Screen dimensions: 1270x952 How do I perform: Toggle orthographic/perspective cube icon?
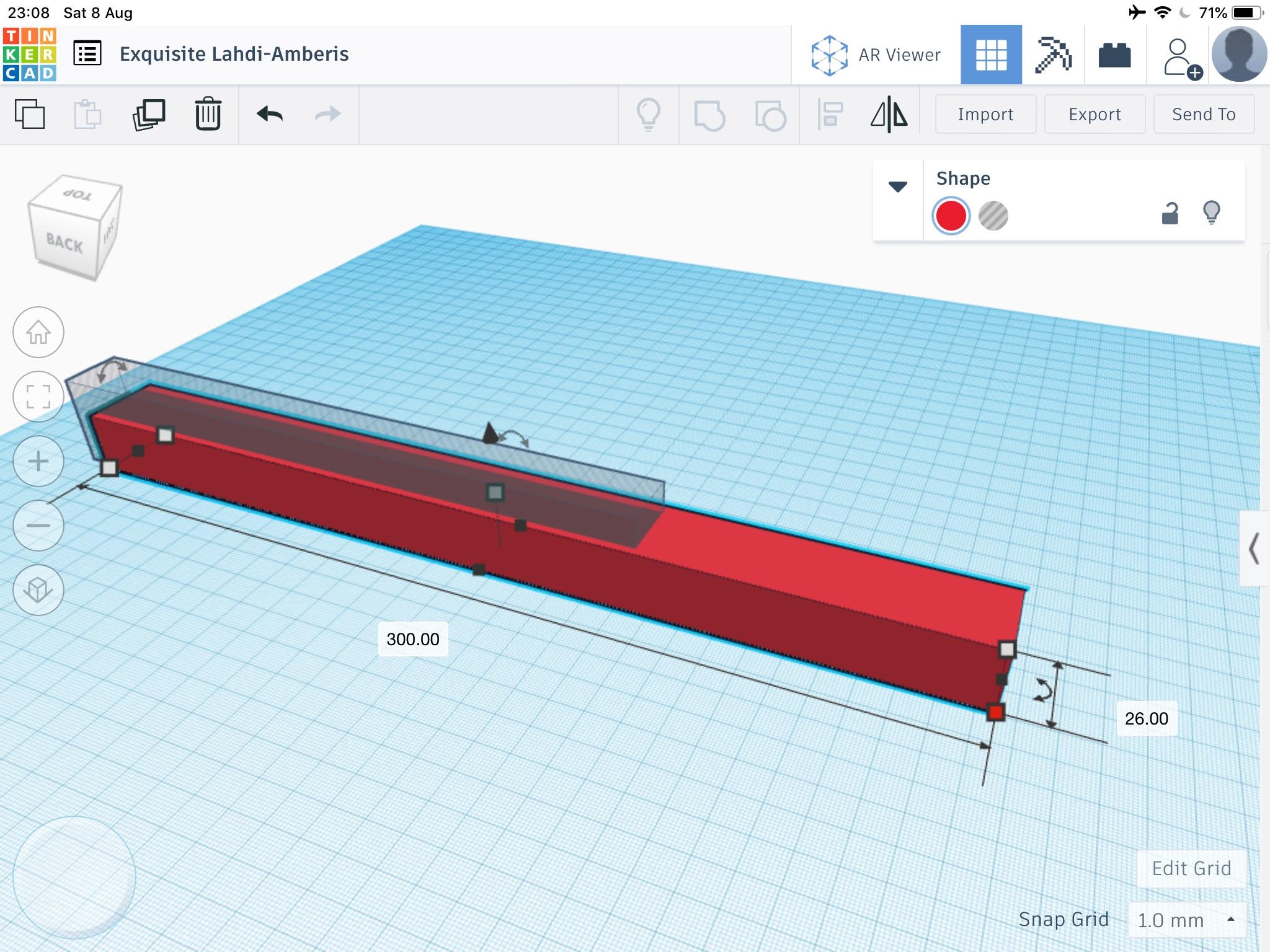click(x=38, y=590)
